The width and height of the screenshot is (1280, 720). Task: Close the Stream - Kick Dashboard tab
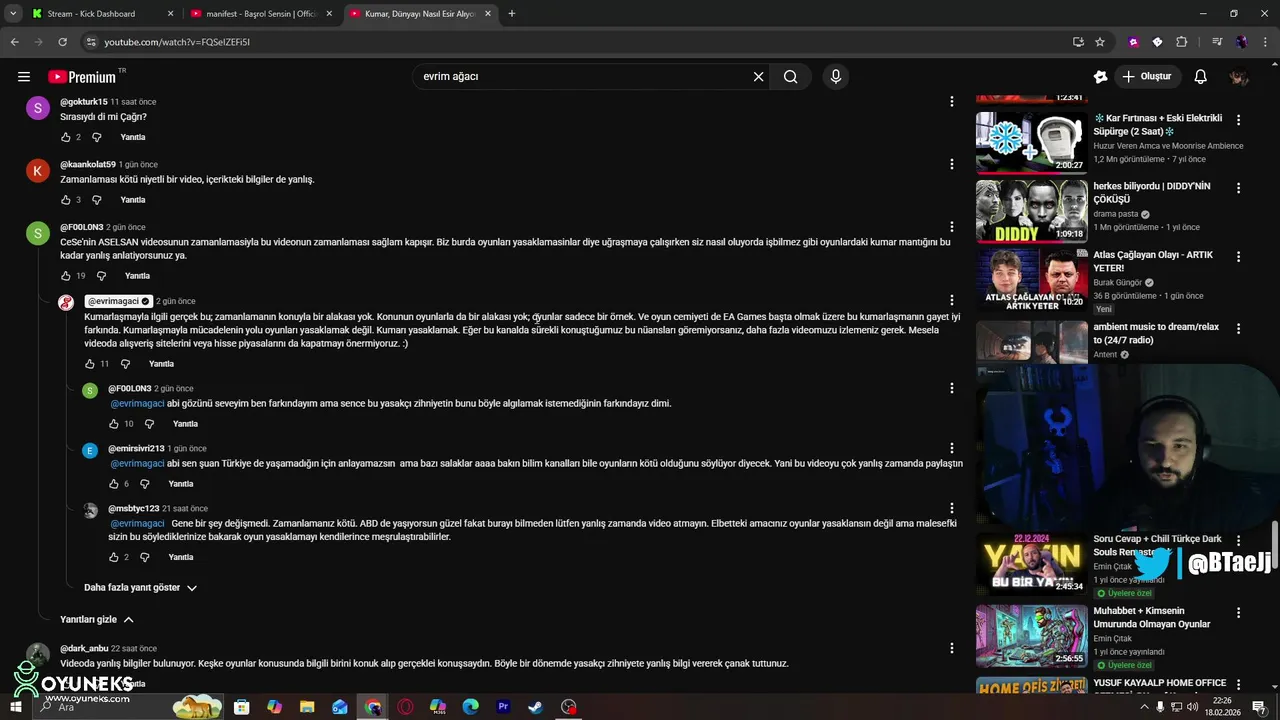point(170,14)
